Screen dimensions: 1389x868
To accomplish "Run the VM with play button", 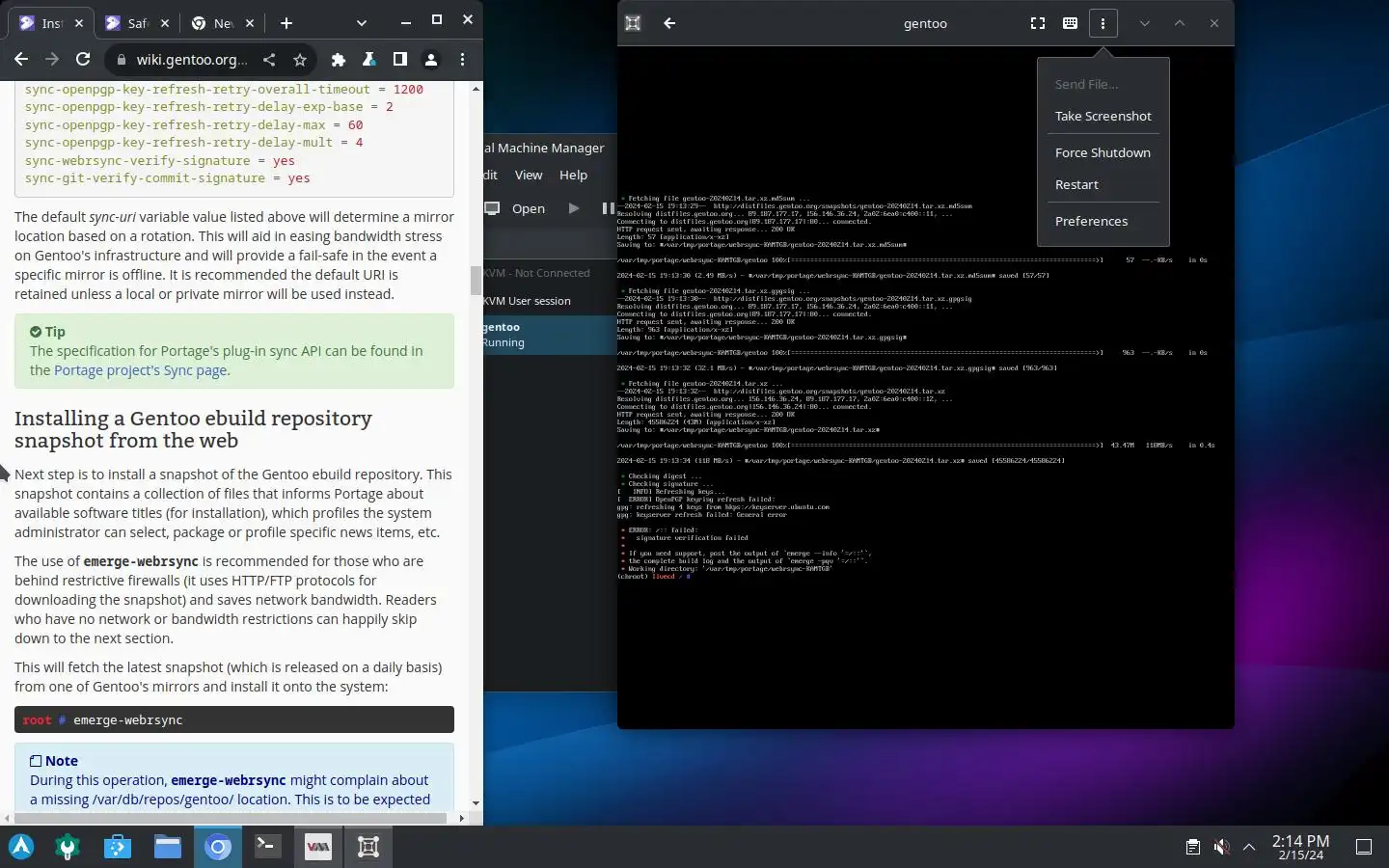I will click(x=574, y=208).
